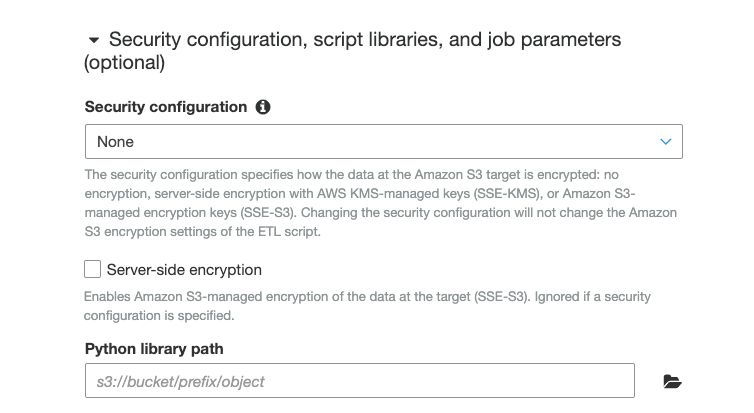This screenshot has height=413, width=754.
Task: Open the S3 folder browse icon
Action: [672, 381]
